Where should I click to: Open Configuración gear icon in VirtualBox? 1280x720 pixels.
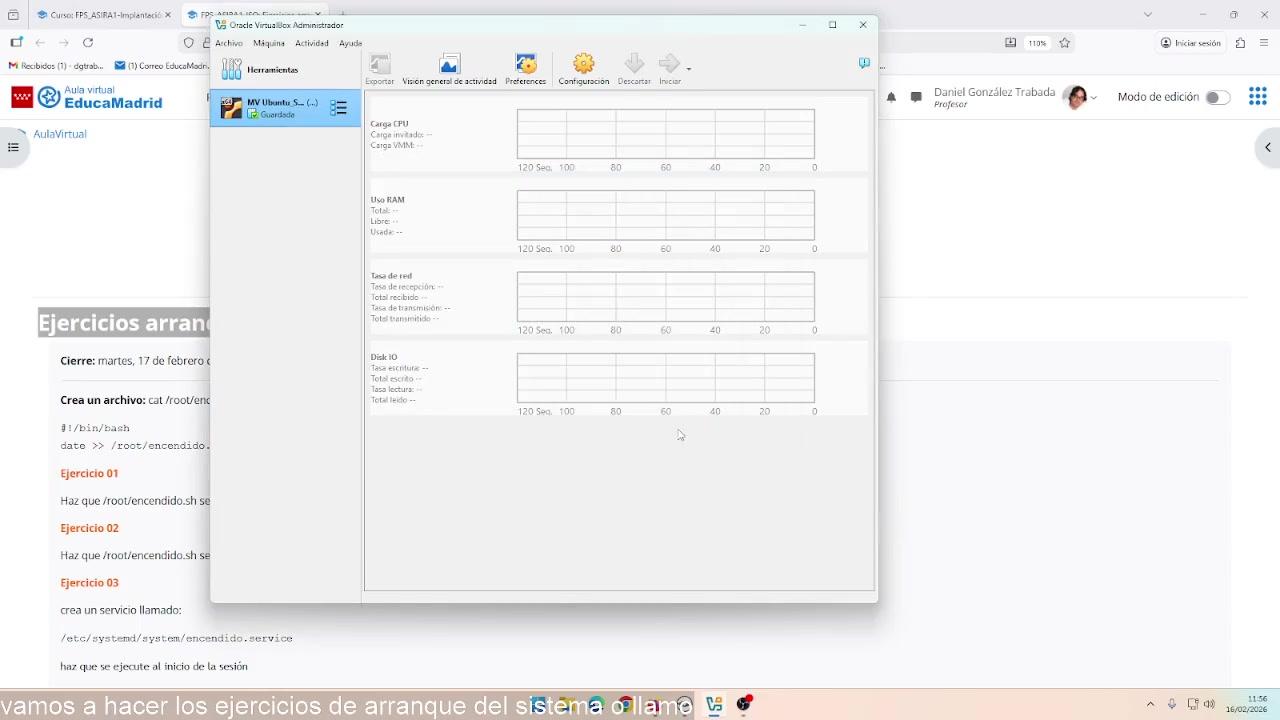(x=584, y=65)
